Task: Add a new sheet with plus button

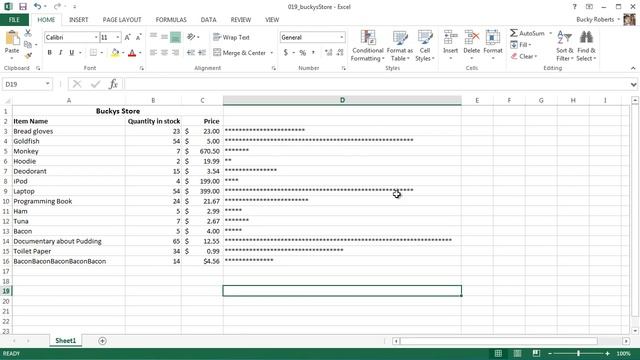Action: click(102, 341)
